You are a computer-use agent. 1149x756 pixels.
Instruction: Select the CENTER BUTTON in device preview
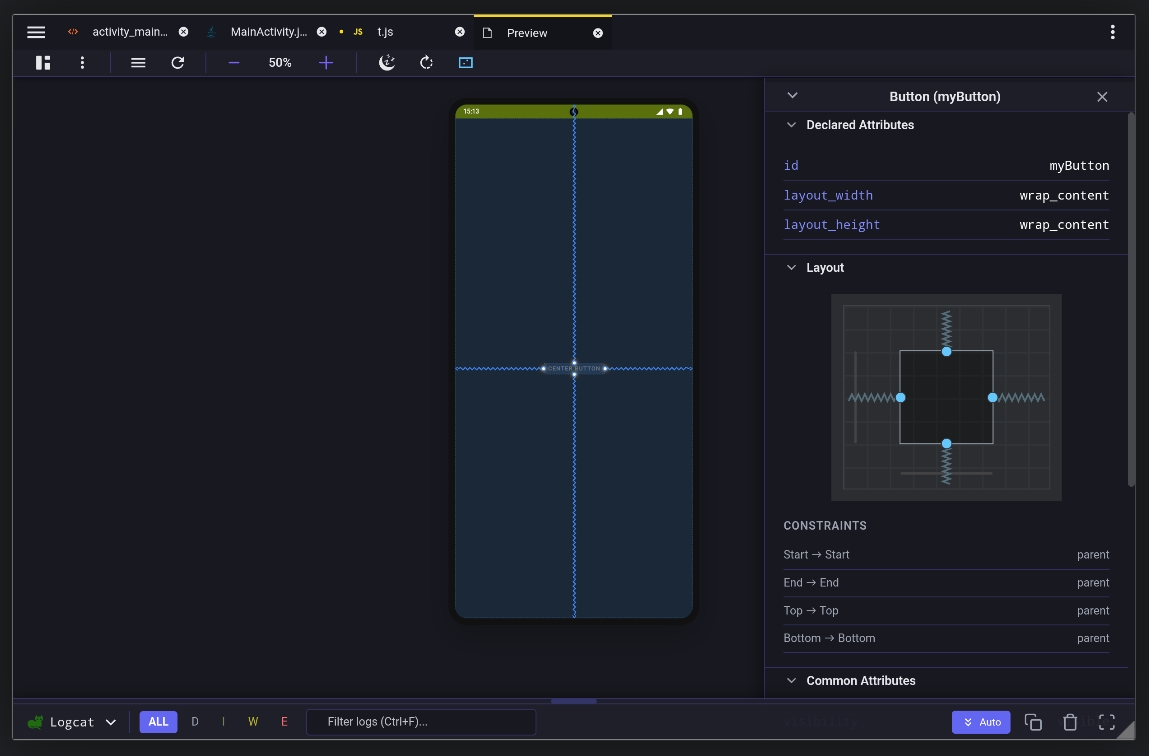click(x=574, y=368)
